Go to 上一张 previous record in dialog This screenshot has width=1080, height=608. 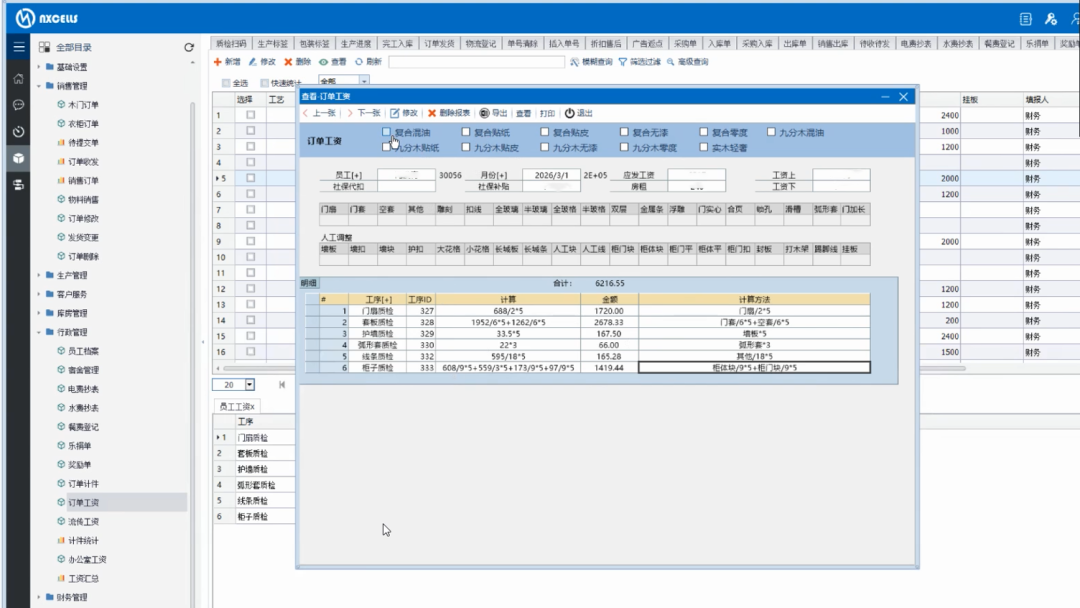tap(319, 113)
